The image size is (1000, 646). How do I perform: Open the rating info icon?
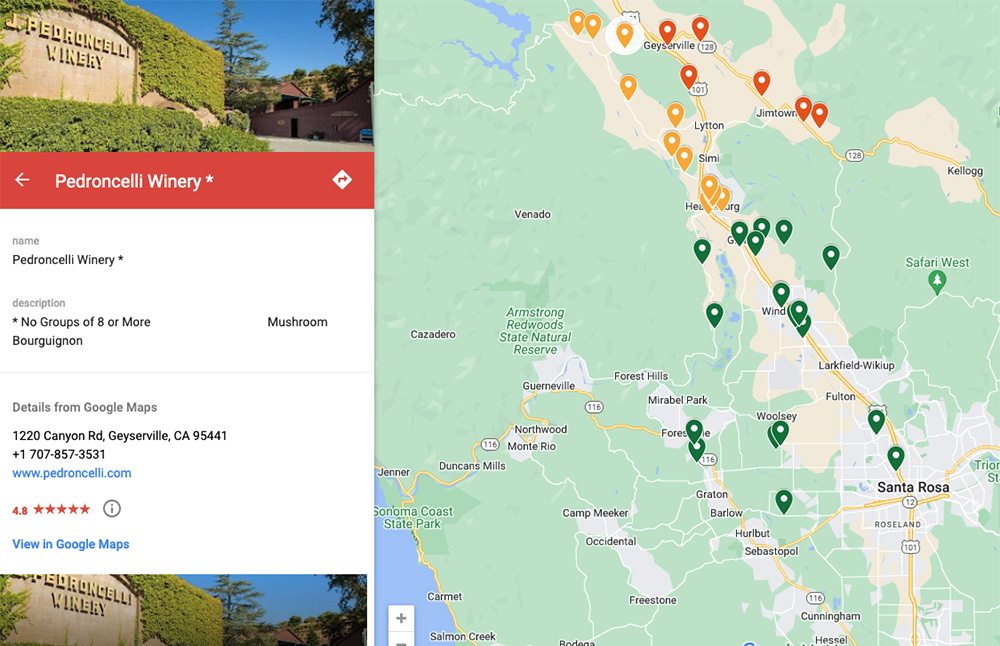(x=112, y=508)
